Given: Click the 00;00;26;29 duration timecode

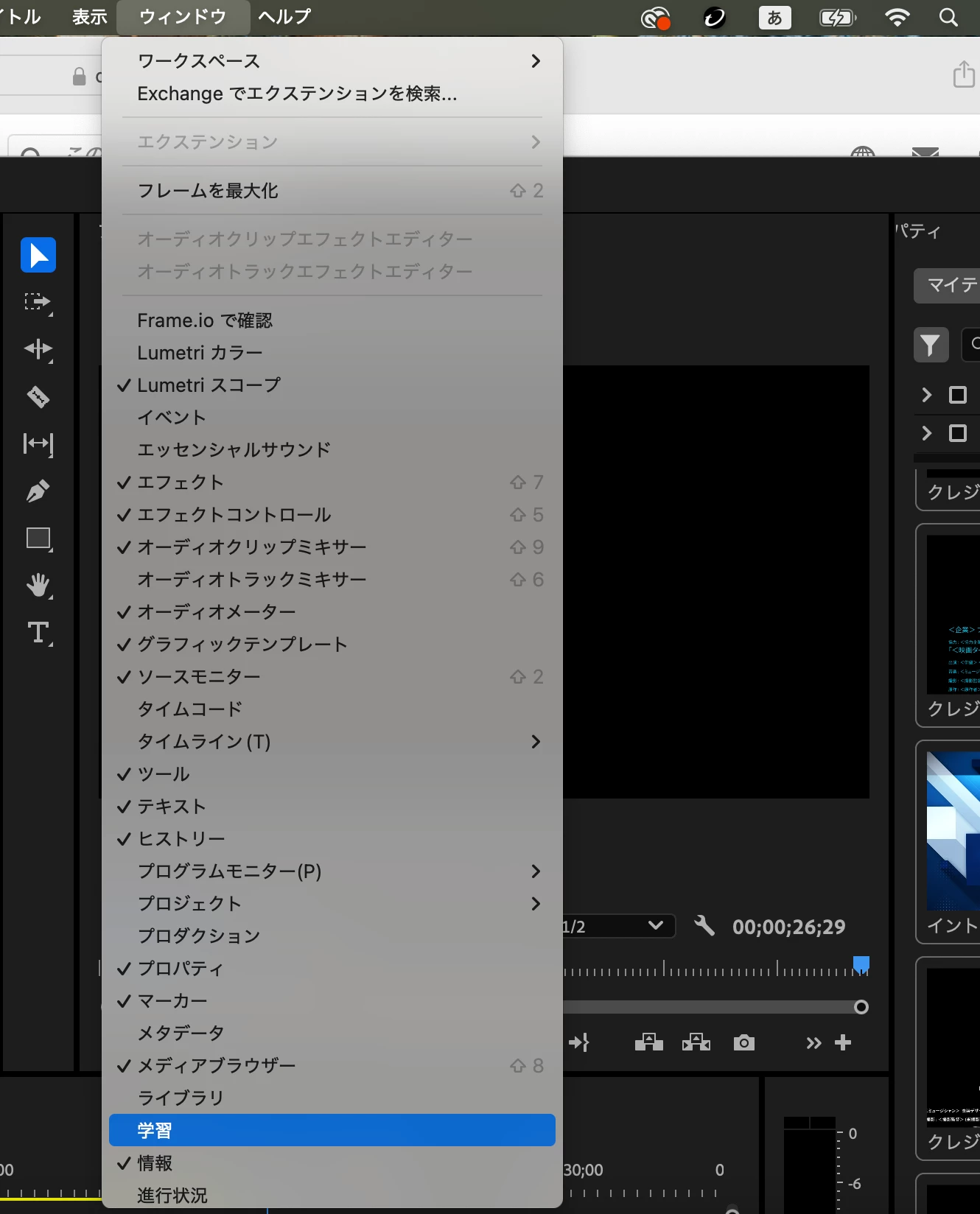Looking at the screenshot, I should (789, 927).
